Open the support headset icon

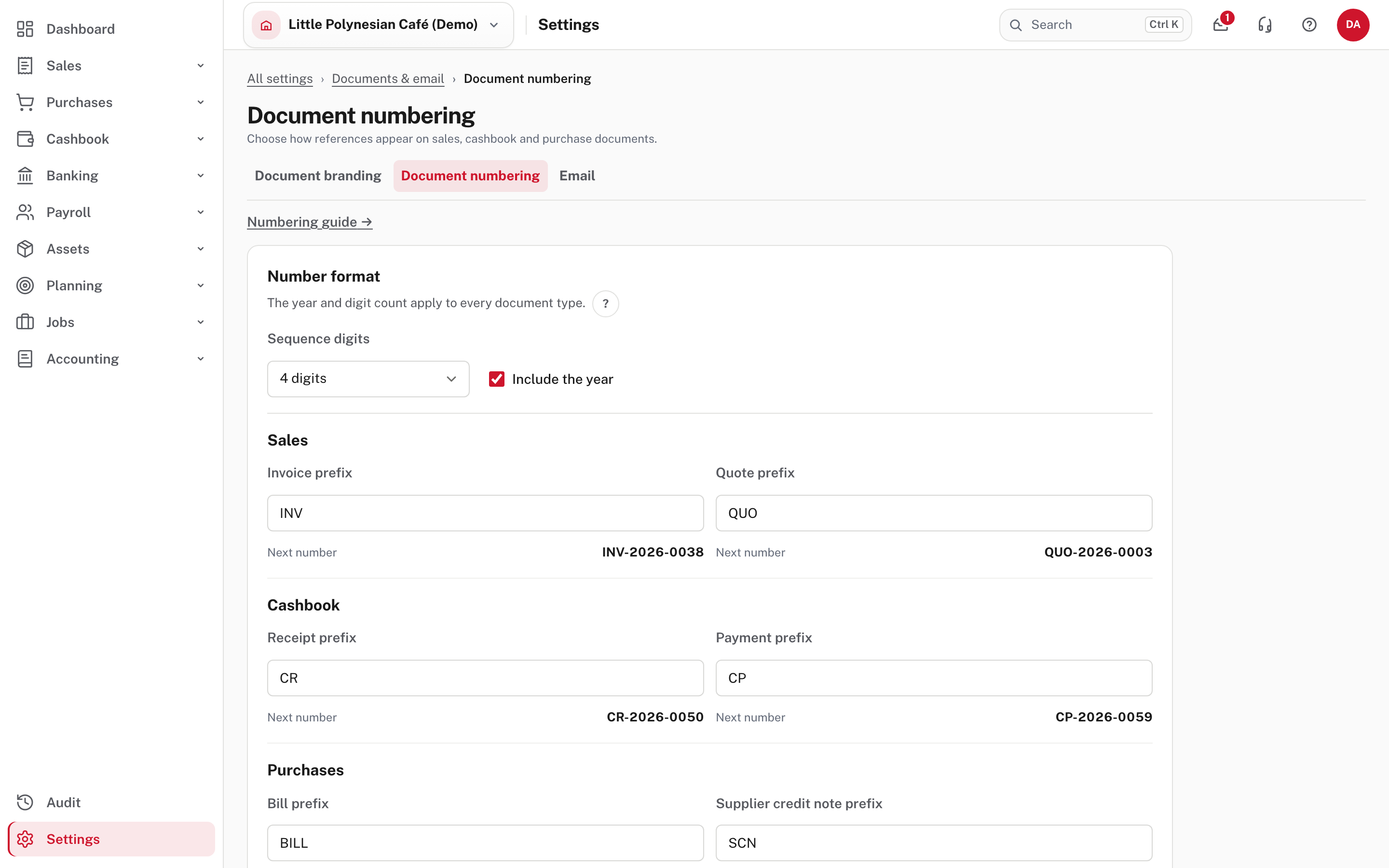(1265, 25)
